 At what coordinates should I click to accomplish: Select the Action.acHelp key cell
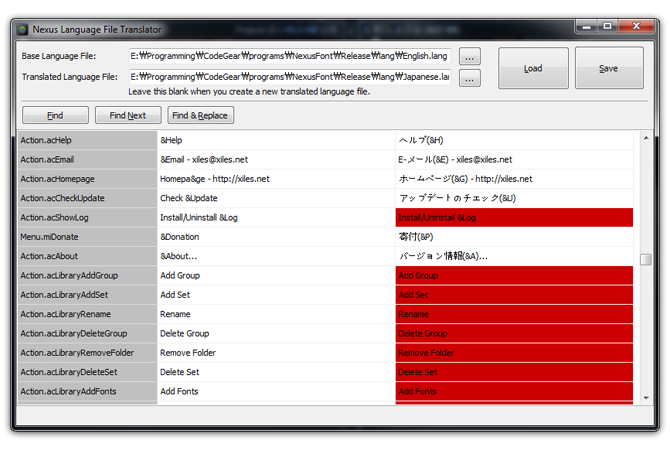87,140
